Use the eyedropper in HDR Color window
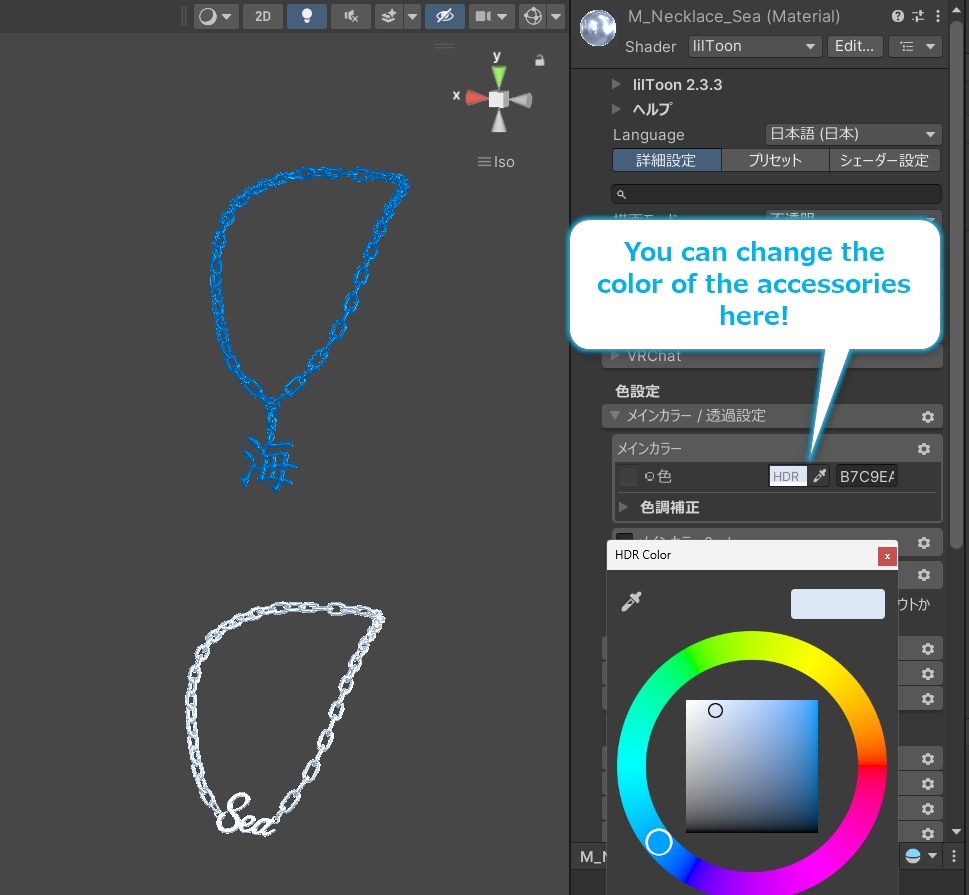Viewport: 969px width, 895px height. click(x=632, y=601)
